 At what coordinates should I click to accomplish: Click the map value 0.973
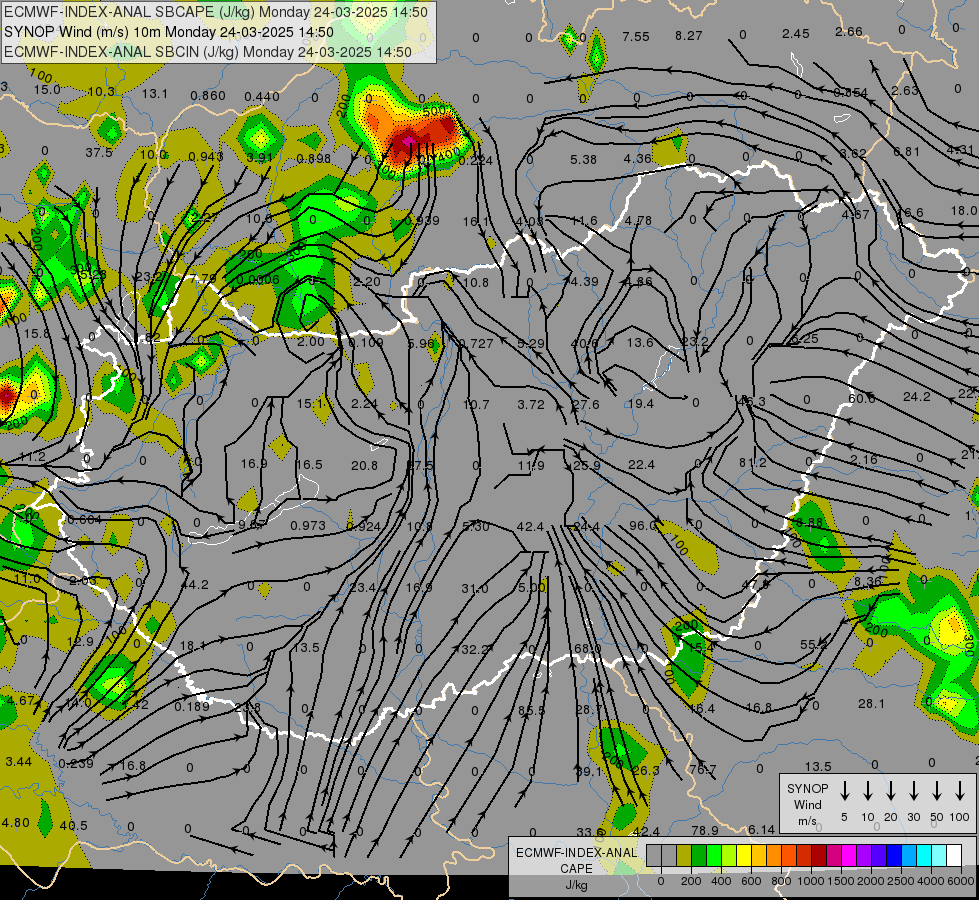point(308,526)
